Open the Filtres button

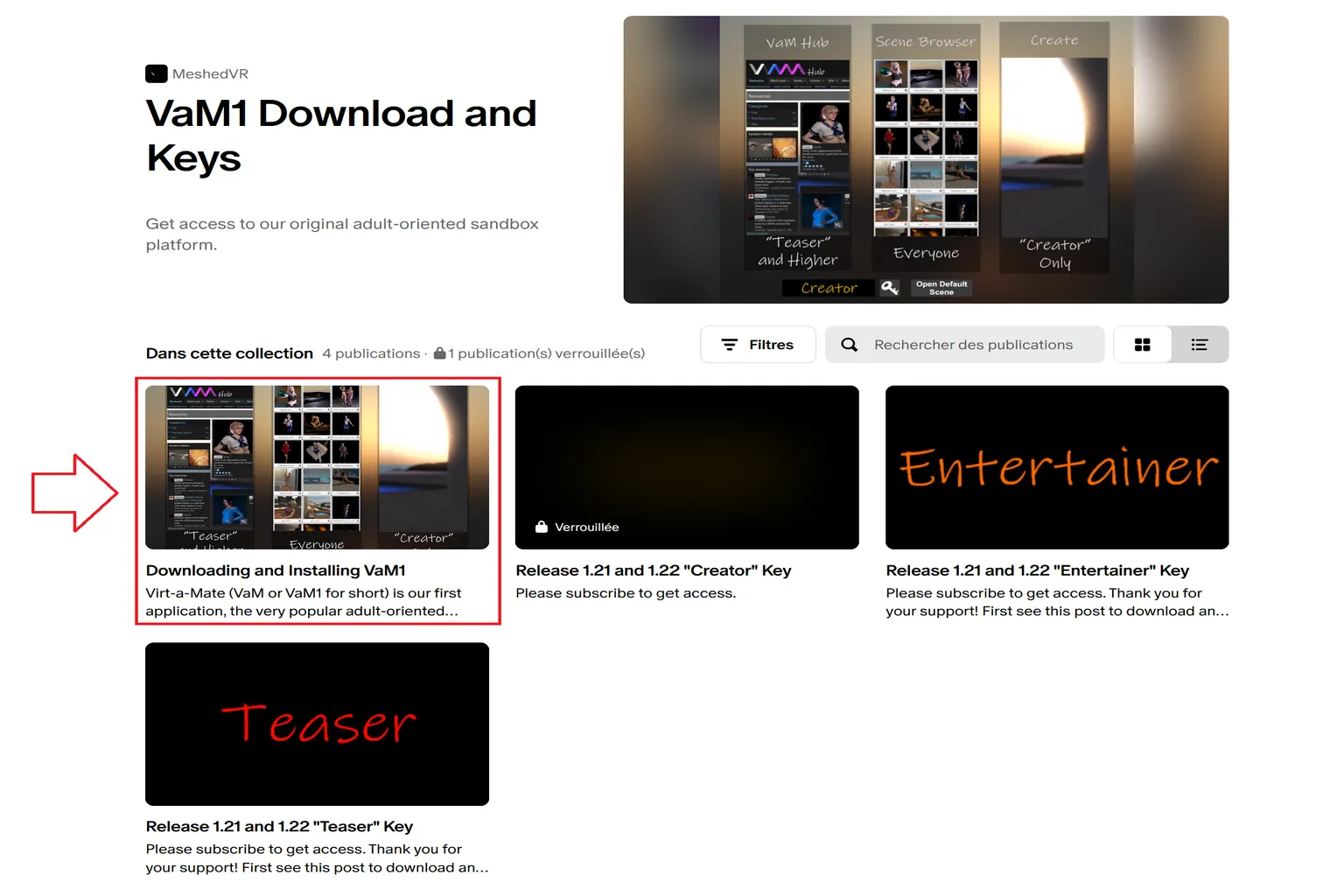758,345
